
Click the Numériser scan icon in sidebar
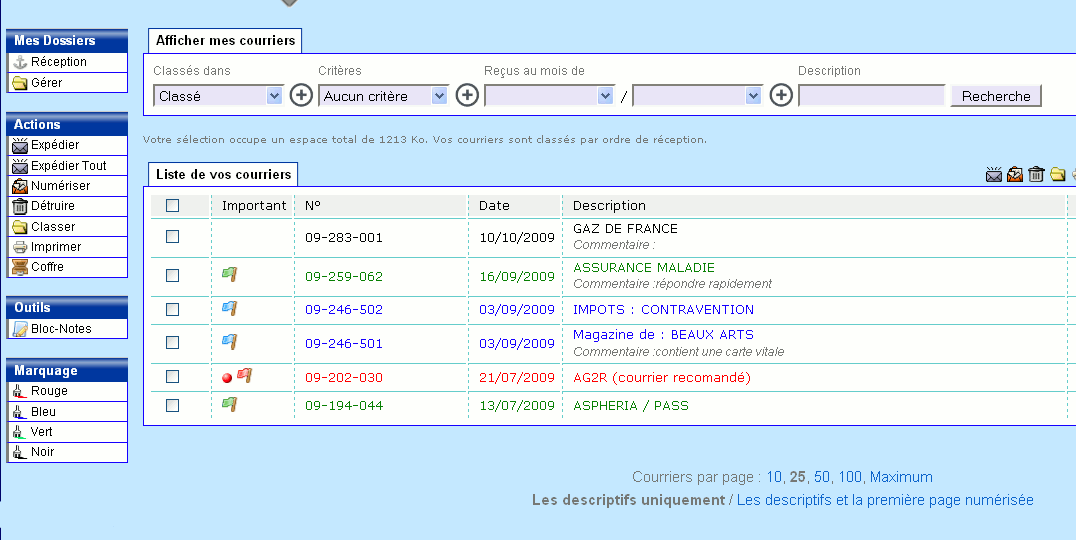(19, 186)
